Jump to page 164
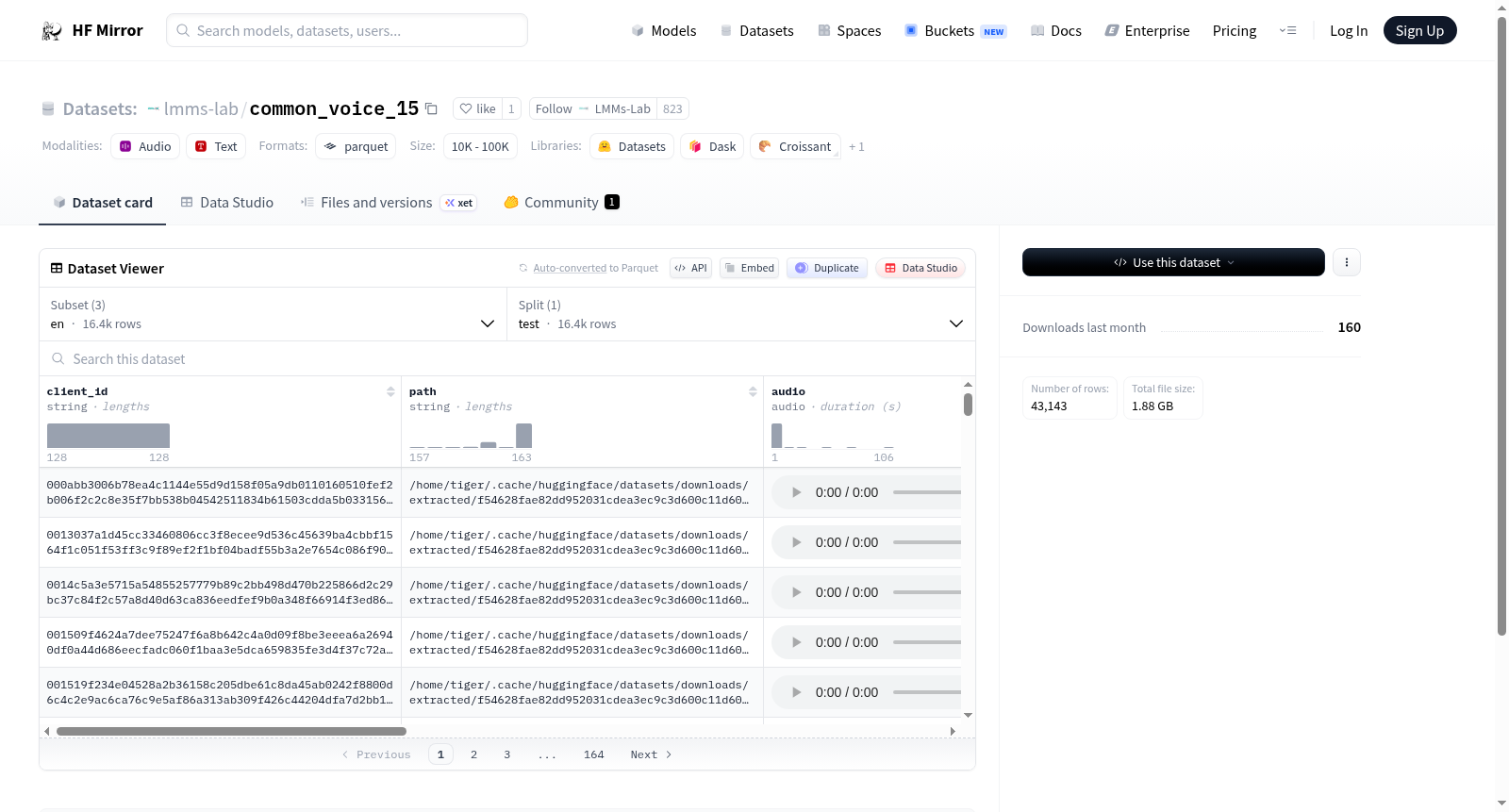Screen dimensions: 1509x812 click(594, 754)
